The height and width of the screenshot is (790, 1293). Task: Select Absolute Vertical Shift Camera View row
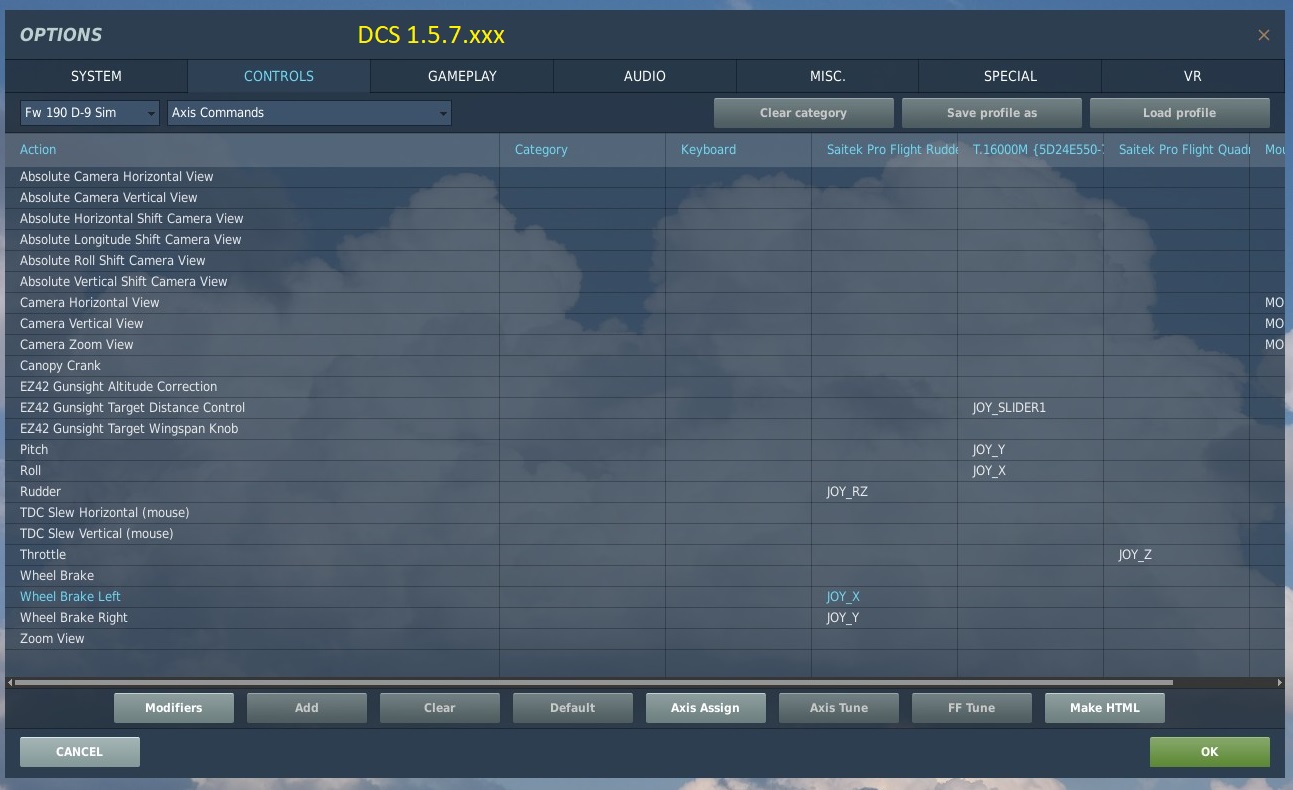click(644, 282)
